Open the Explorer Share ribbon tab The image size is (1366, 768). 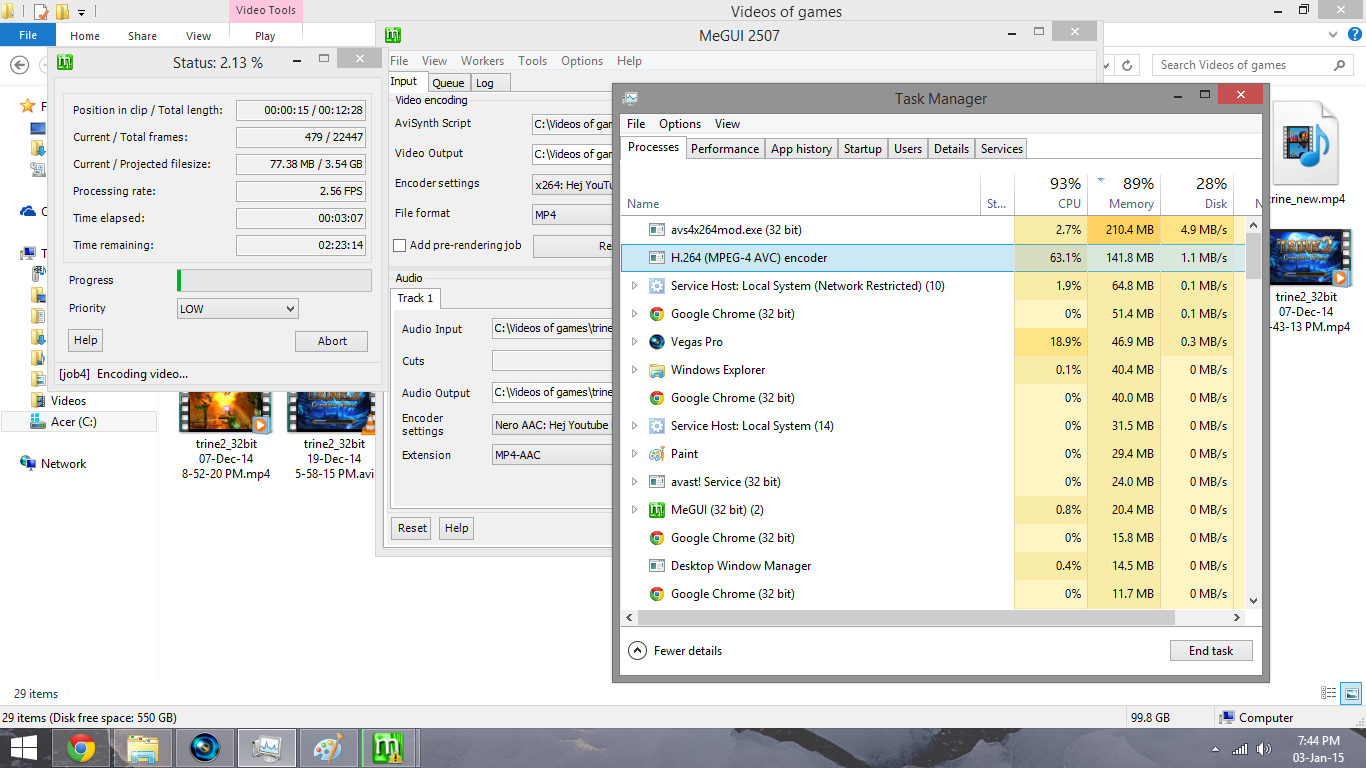coord(142,36)
